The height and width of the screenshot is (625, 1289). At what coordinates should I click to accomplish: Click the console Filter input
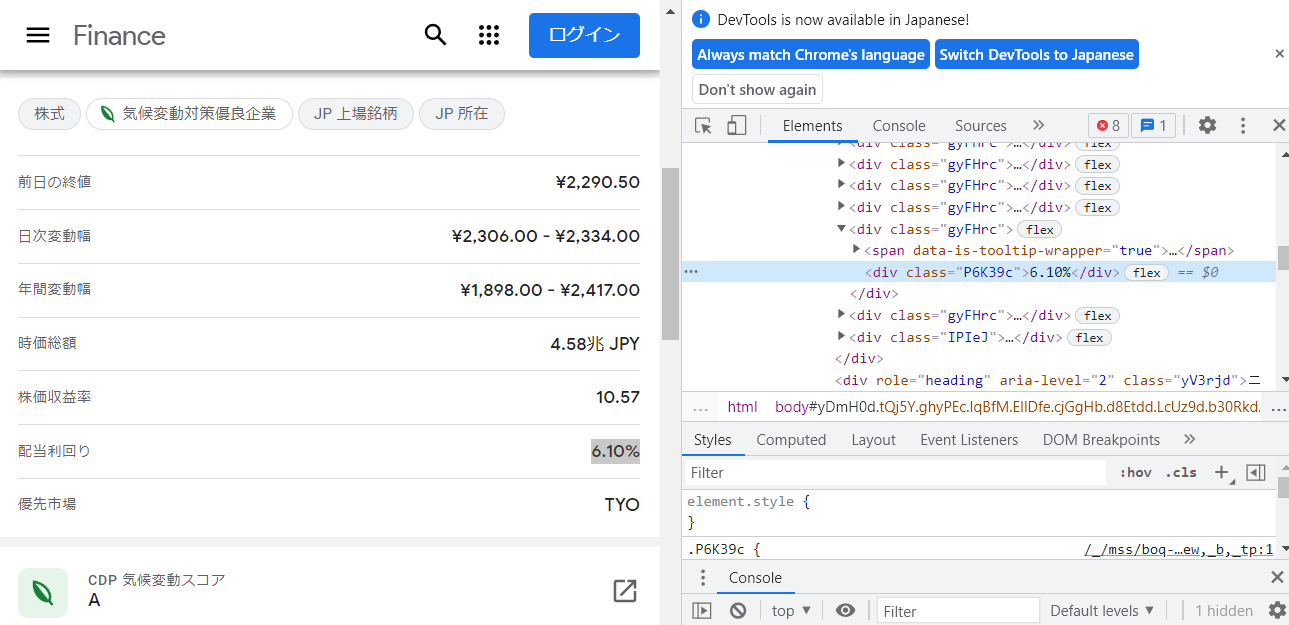(956, 611)
